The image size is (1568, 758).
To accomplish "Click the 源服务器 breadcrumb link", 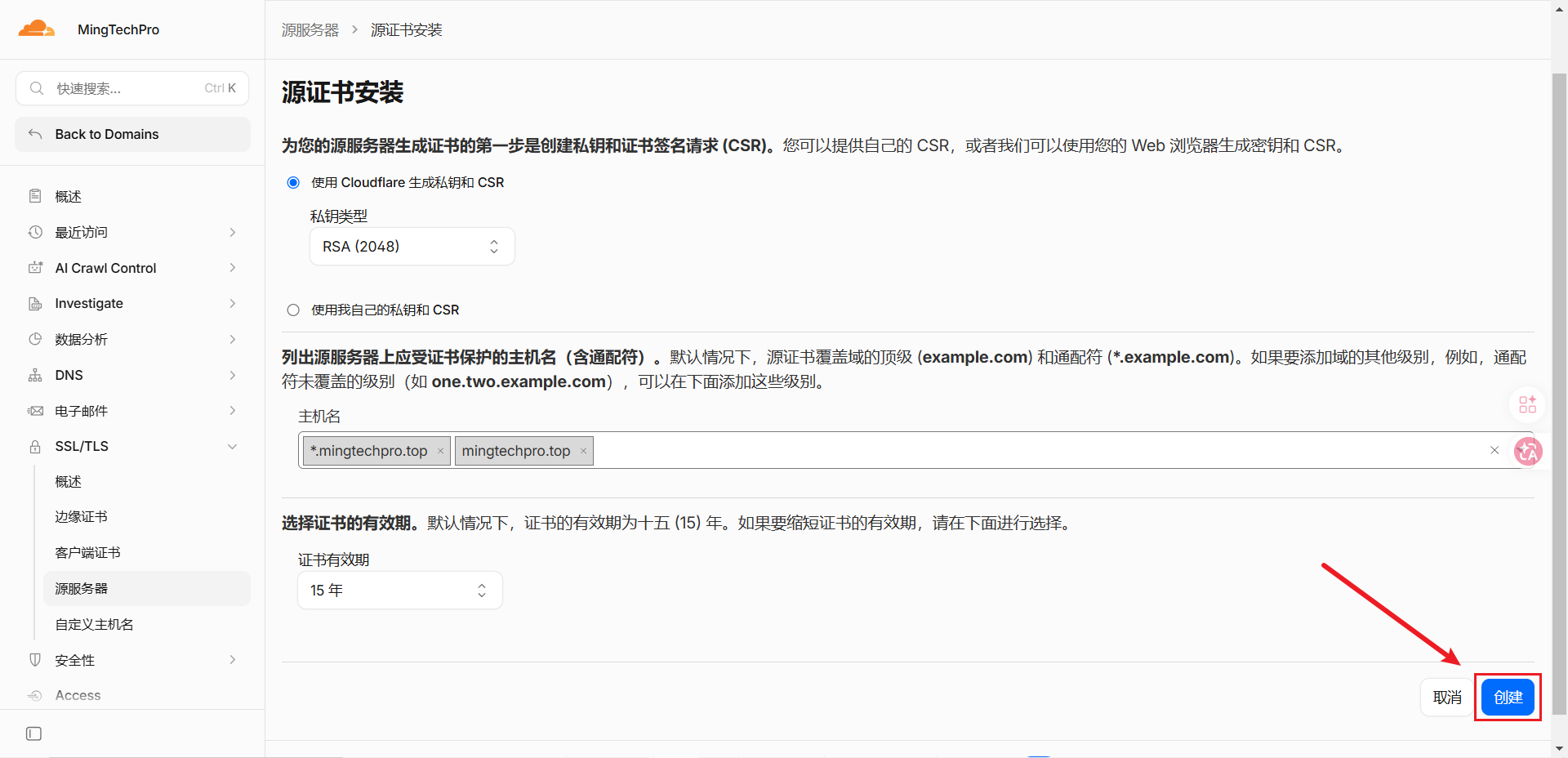I will point(310,29).
